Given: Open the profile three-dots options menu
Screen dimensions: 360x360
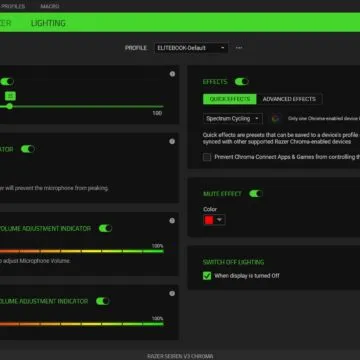Looking at the screenshot, I should point(239,48).
